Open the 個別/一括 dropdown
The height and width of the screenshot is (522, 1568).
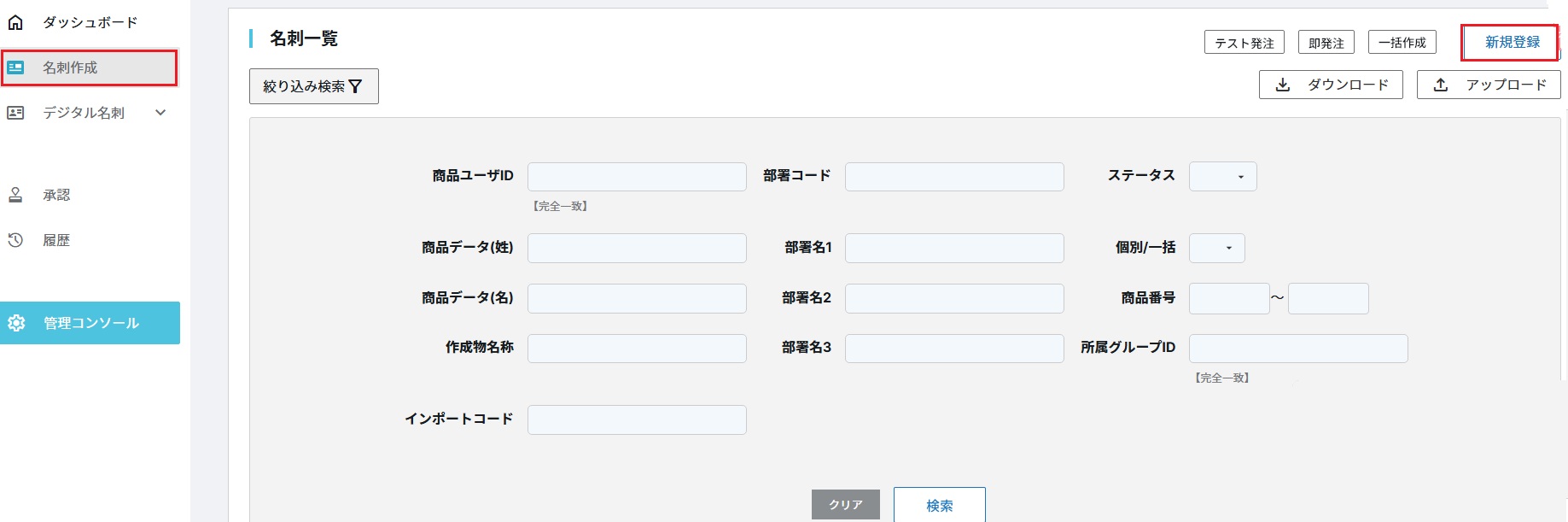1216,248
